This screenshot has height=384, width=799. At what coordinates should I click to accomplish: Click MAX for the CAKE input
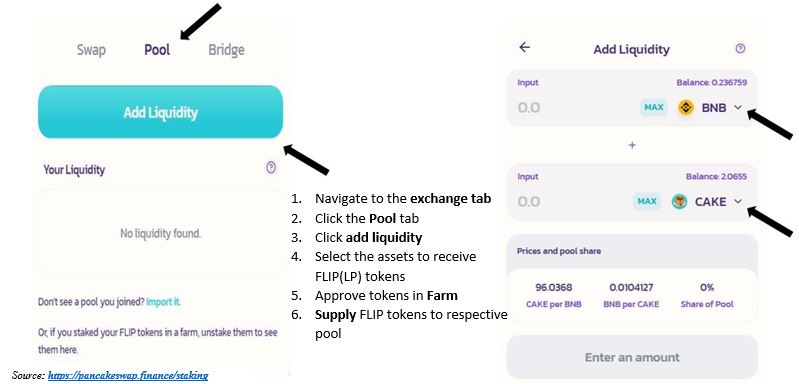(x=647, y=202)
